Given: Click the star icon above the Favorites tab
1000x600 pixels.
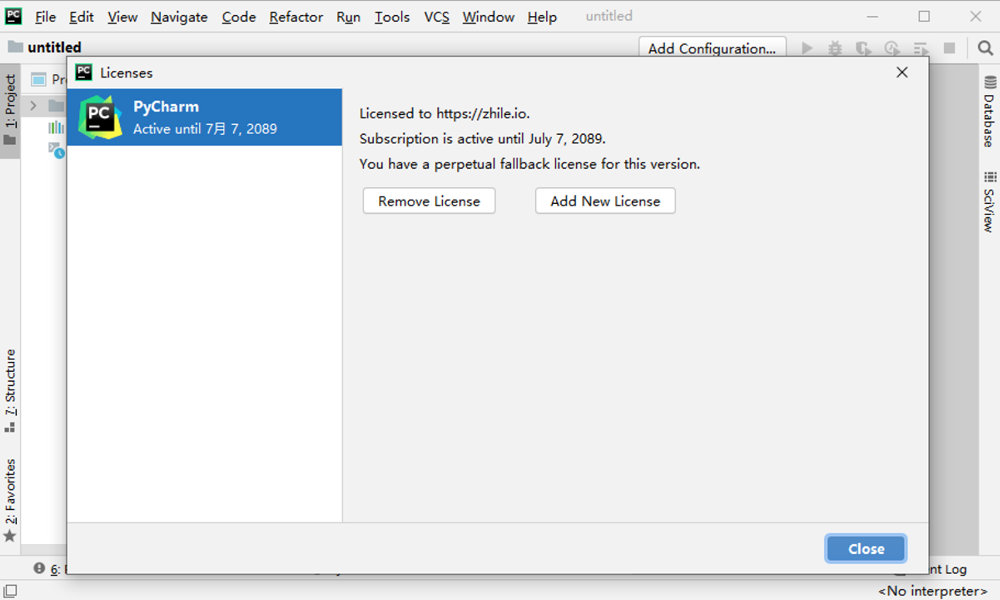Looking at the screenshot, I should coord(10,536).
